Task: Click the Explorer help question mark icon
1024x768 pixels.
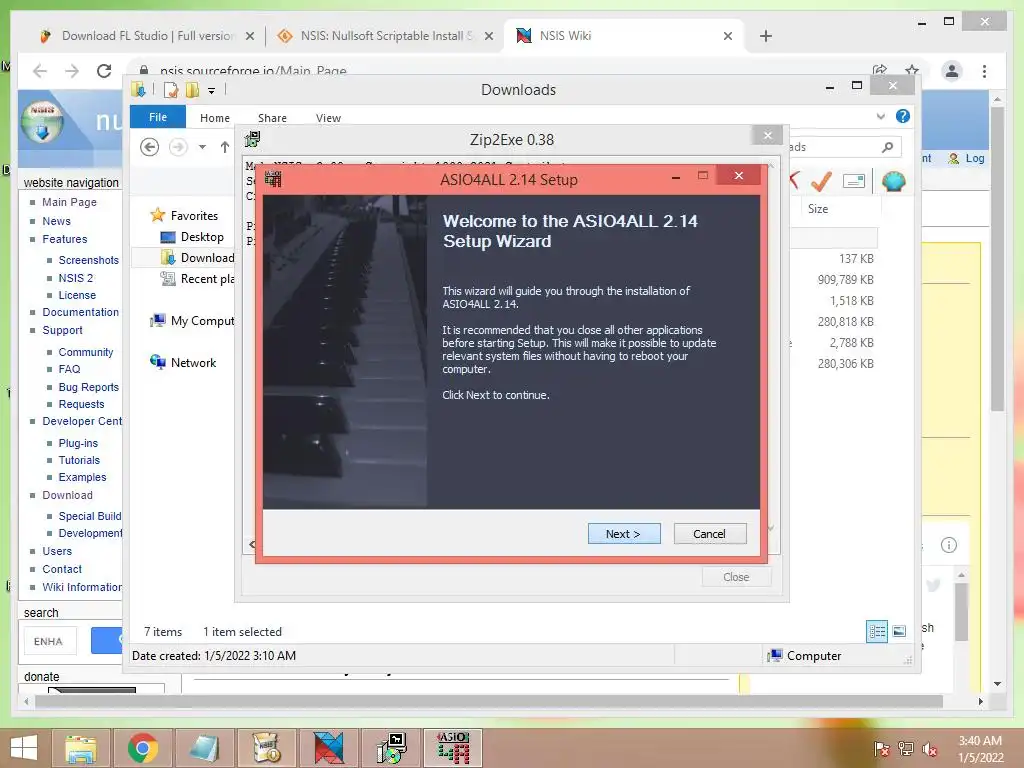Action: point(903,116)
